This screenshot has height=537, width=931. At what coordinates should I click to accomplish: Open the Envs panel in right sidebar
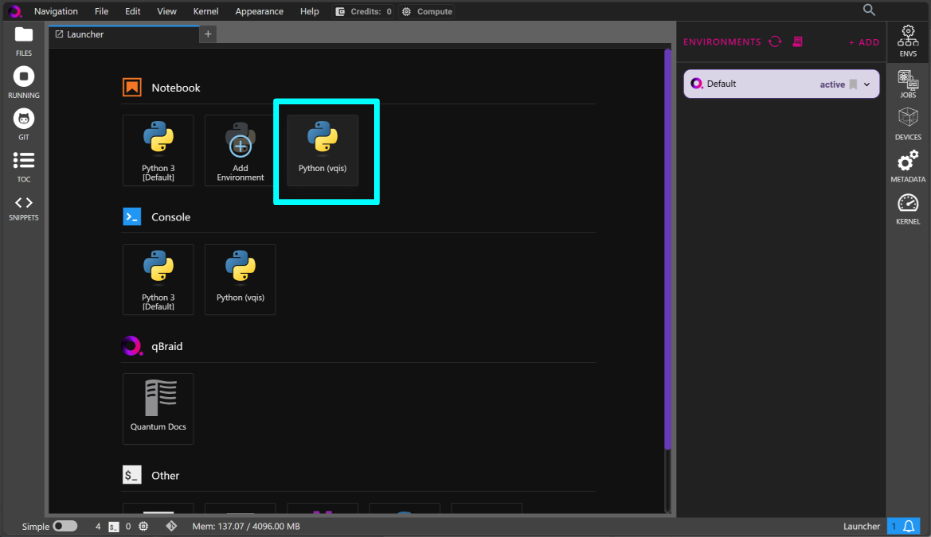[908, 41]
